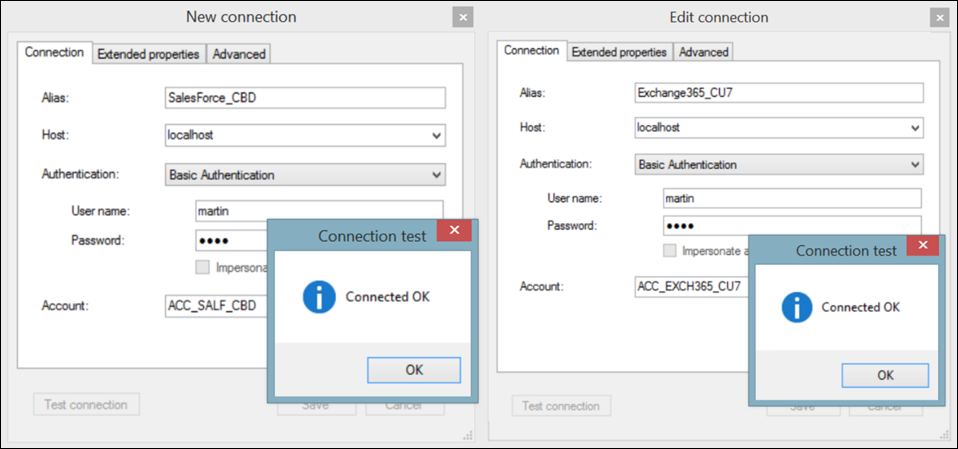Viewport: 958px width, 449px height.
Task: Click Test connection button in New connection
Action: 86,404
